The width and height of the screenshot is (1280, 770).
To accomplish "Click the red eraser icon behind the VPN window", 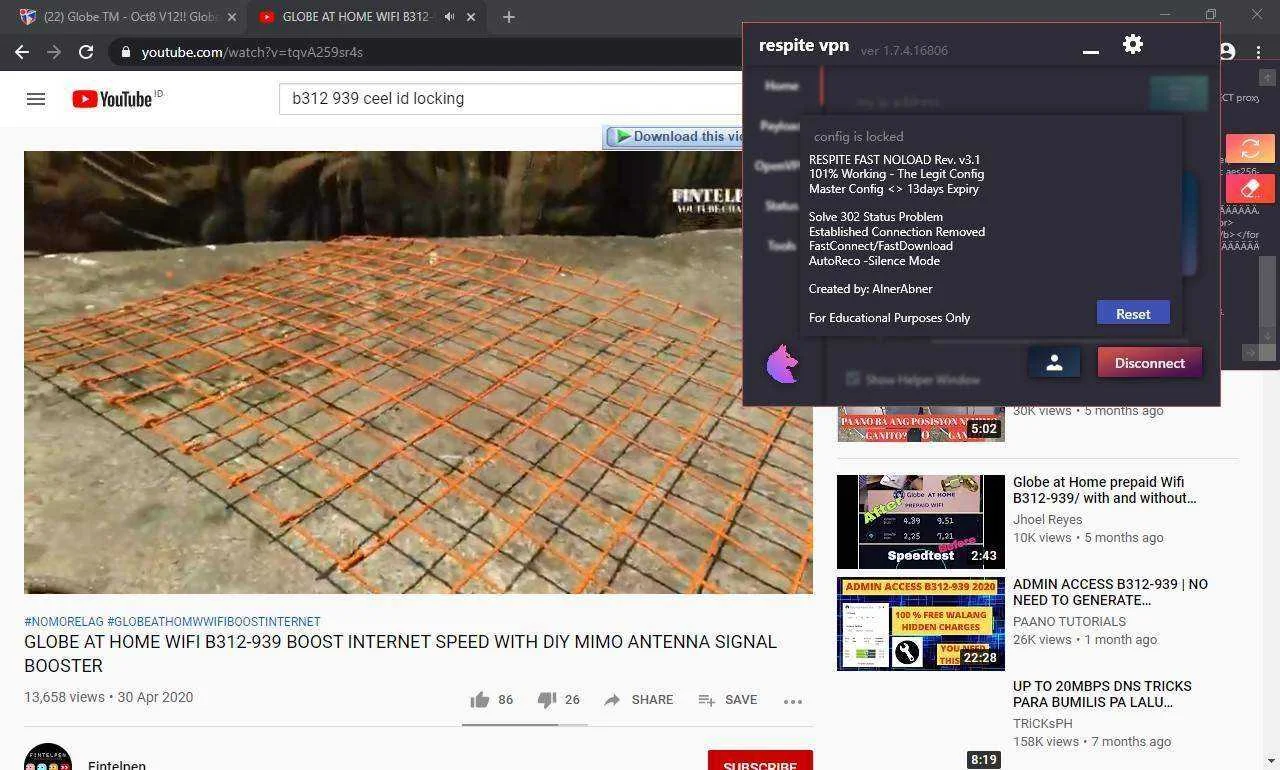I will click(x=1250, y=188).
